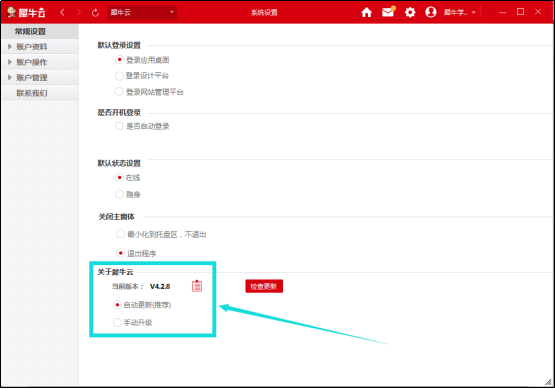Open the 犀牛云 dropdown in title bar
Screen dimensions: 555x389
142,12
